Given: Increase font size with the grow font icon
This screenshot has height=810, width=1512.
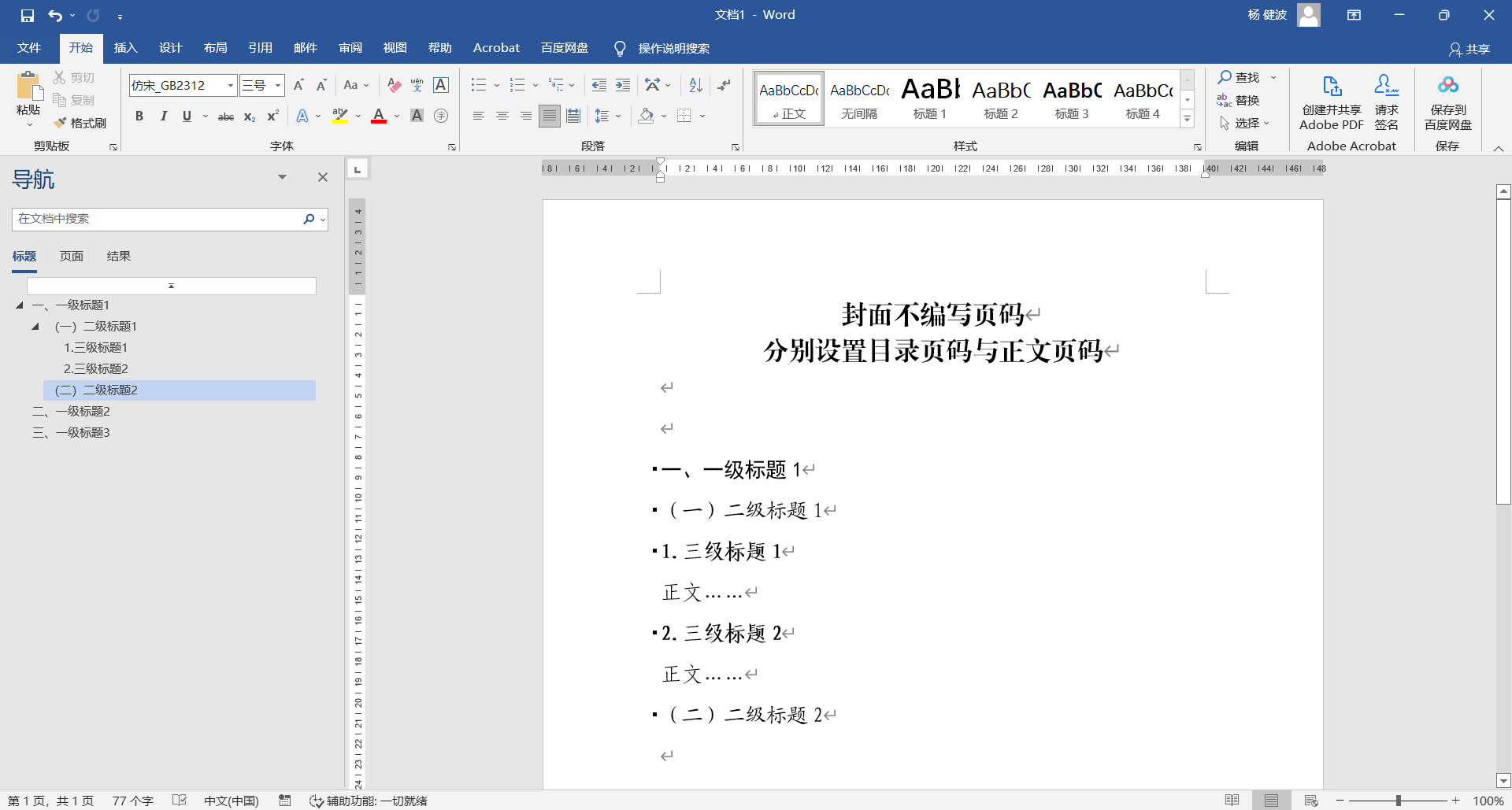Looking at the screenshot, I should (298, 85).
